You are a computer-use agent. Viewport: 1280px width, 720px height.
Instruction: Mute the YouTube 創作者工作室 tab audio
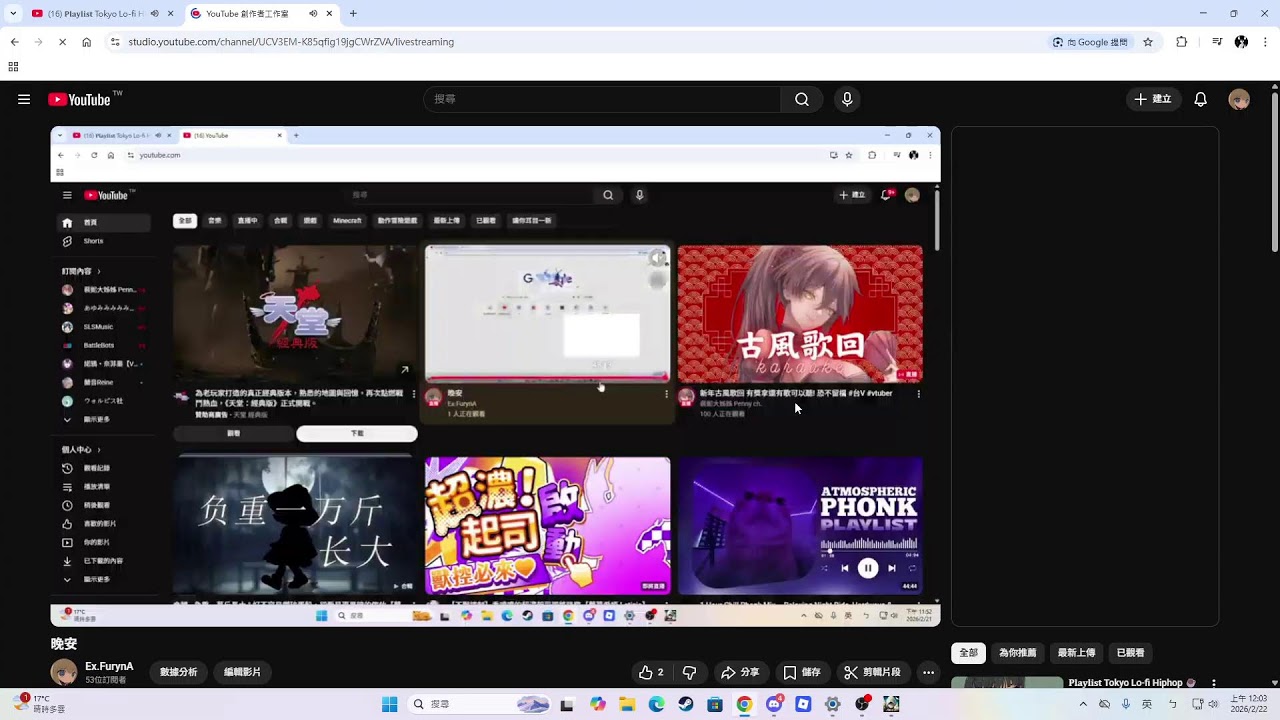click(x=313, y=14)
